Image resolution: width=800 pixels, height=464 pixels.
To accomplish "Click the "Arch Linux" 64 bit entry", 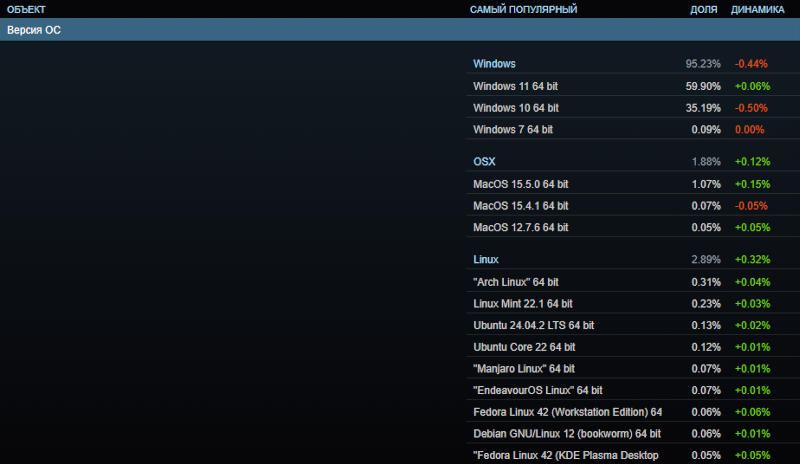I will [515, 282].
